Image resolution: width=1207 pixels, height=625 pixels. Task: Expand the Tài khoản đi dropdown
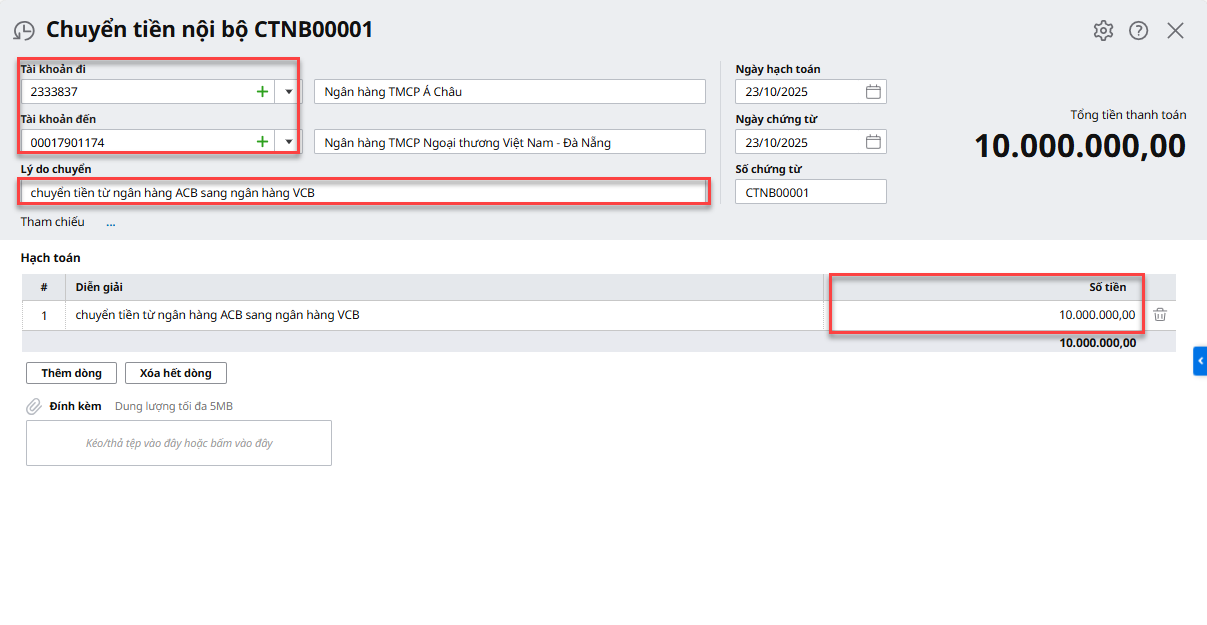point(289,92)
